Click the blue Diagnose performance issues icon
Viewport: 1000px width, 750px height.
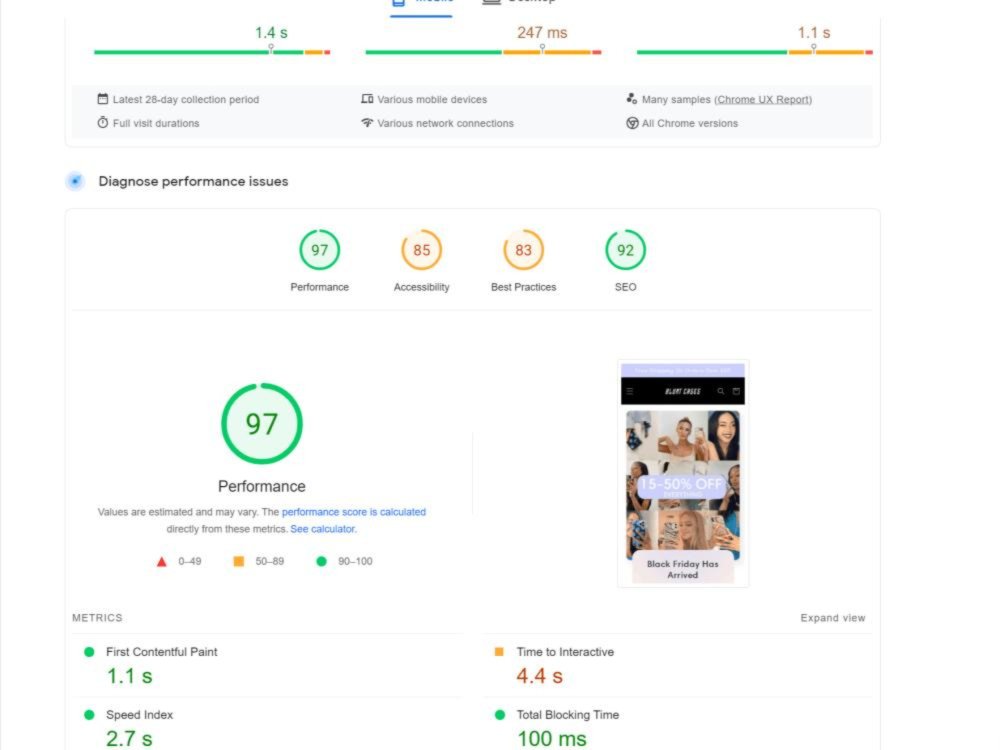tap(75, 181)
